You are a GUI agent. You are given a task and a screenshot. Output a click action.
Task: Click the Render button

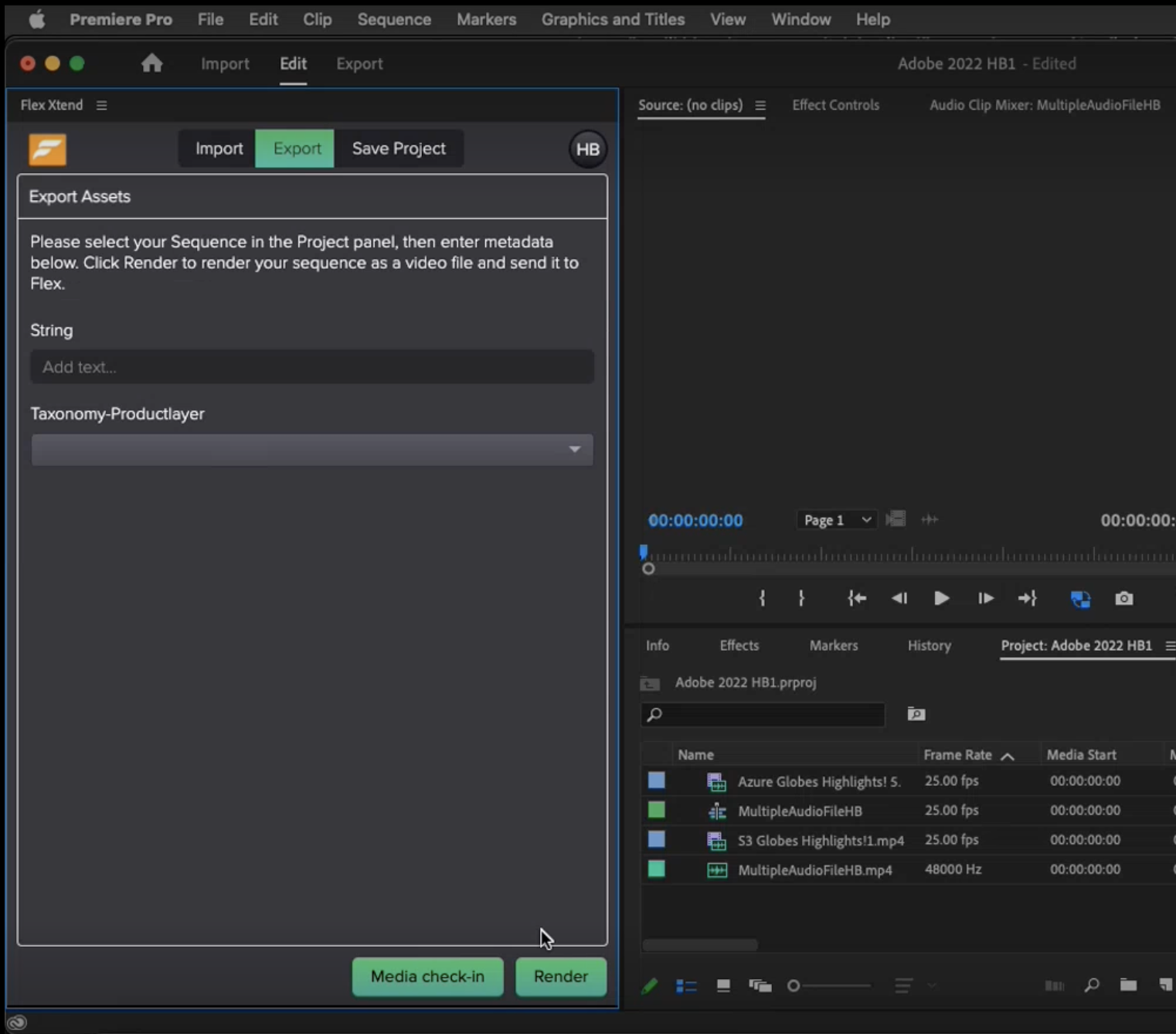(x=561, y=977)
